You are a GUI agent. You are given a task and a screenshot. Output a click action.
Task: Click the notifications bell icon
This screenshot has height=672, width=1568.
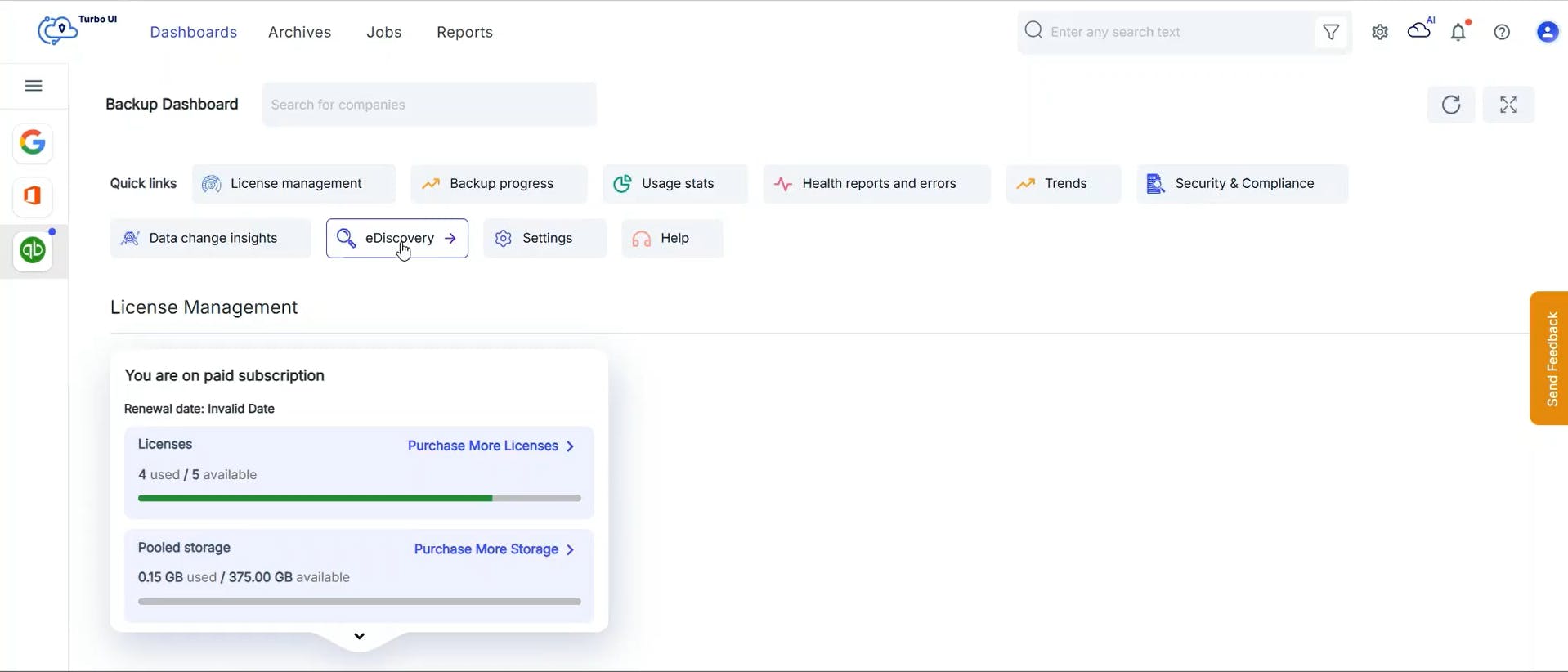tap(1459, 32)
